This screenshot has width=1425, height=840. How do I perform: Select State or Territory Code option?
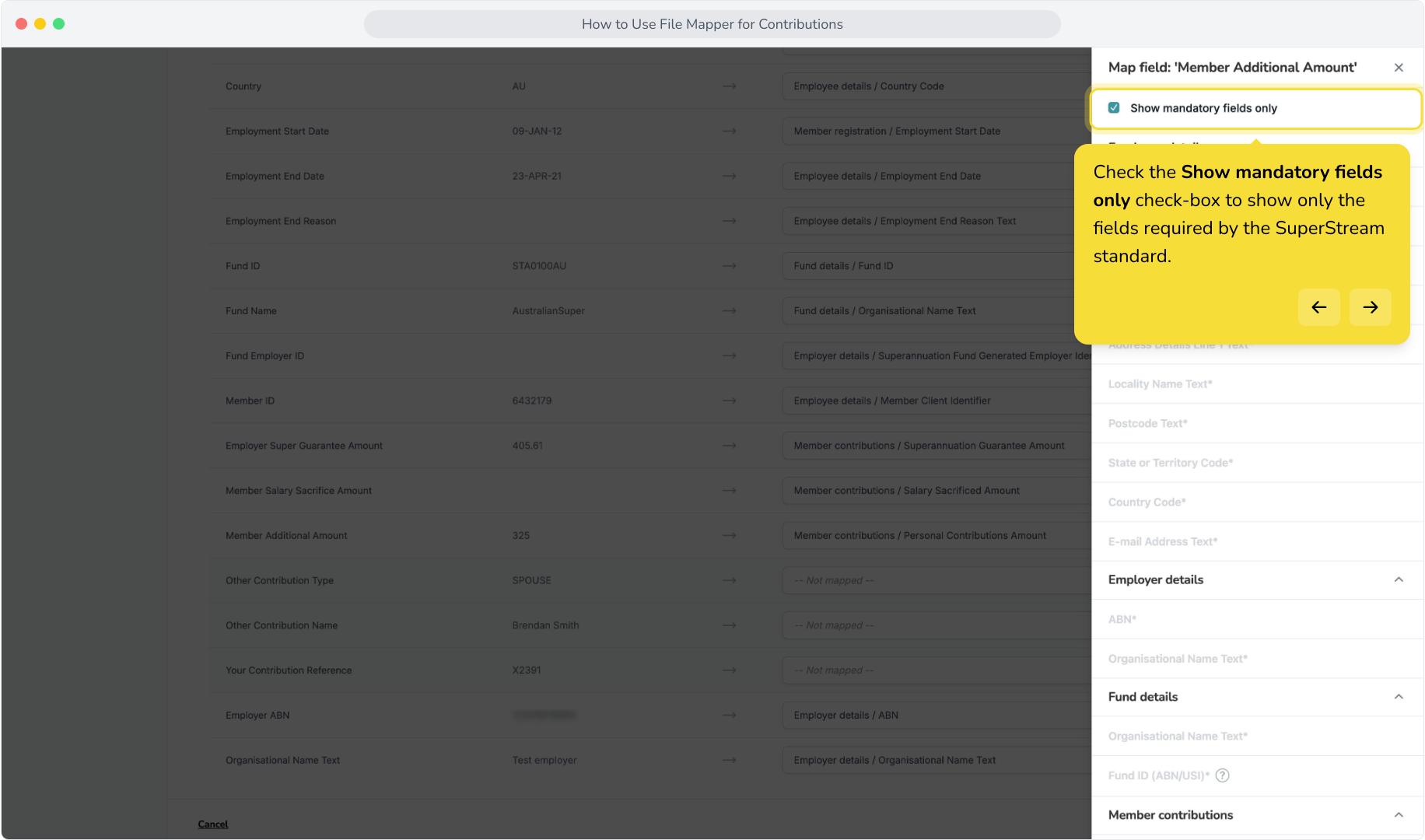click(x=1257, y=463)
